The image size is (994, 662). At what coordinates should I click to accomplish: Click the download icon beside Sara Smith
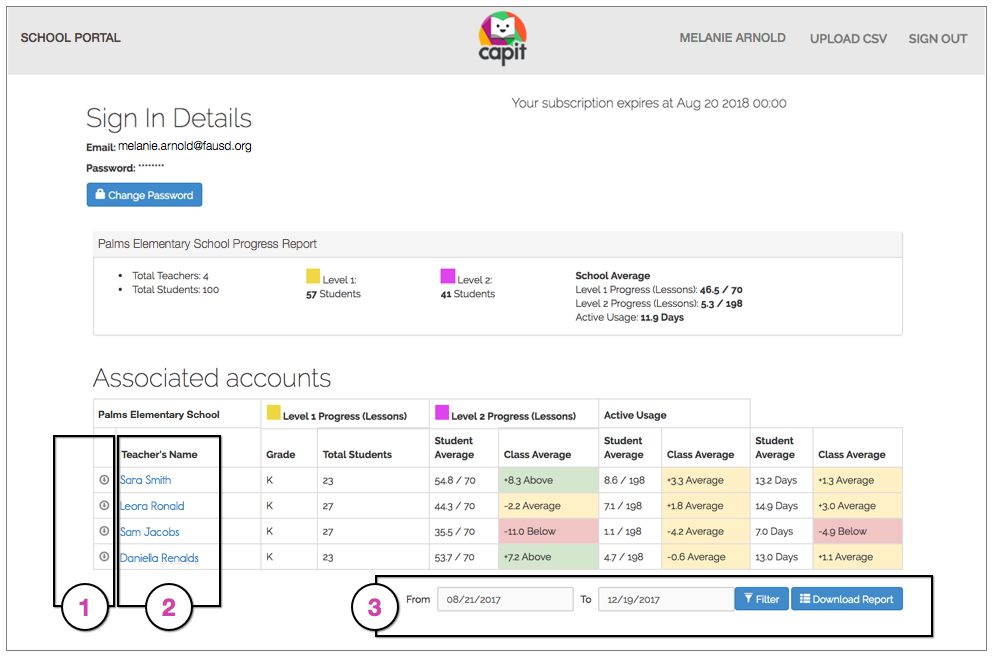(x=103, y=480)
